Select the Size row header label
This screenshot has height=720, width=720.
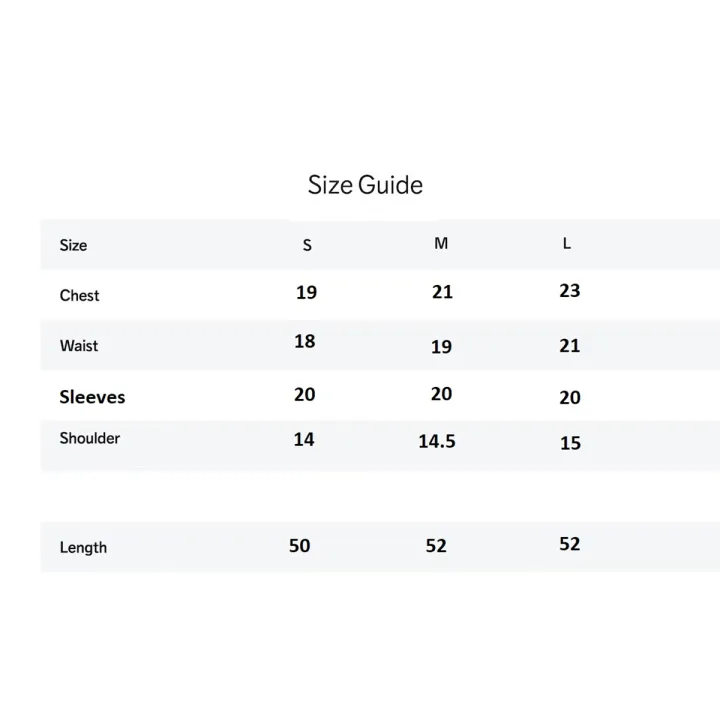(73, 245)
